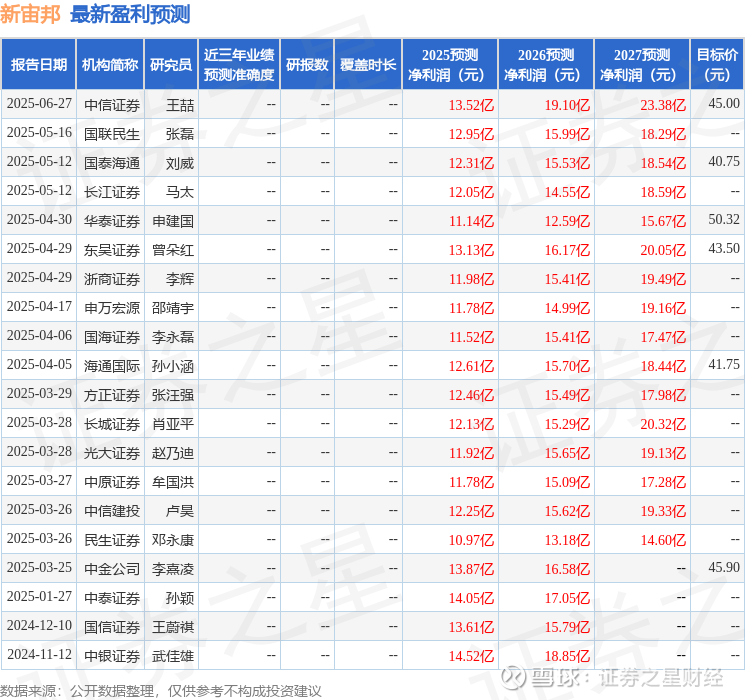The height and width of the screenshot is (700, 745).
Task: Click analyst name 卢昊
Action: (x=180, y=511)
